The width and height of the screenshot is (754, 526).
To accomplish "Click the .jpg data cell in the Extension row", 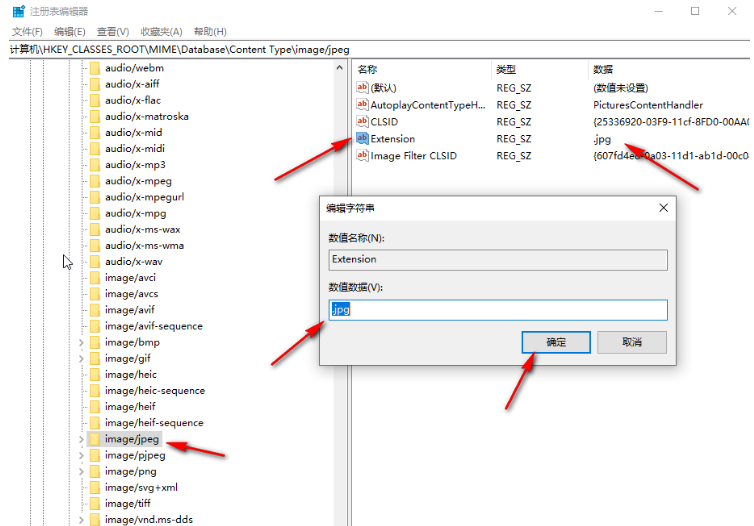I will pos(602,139).
